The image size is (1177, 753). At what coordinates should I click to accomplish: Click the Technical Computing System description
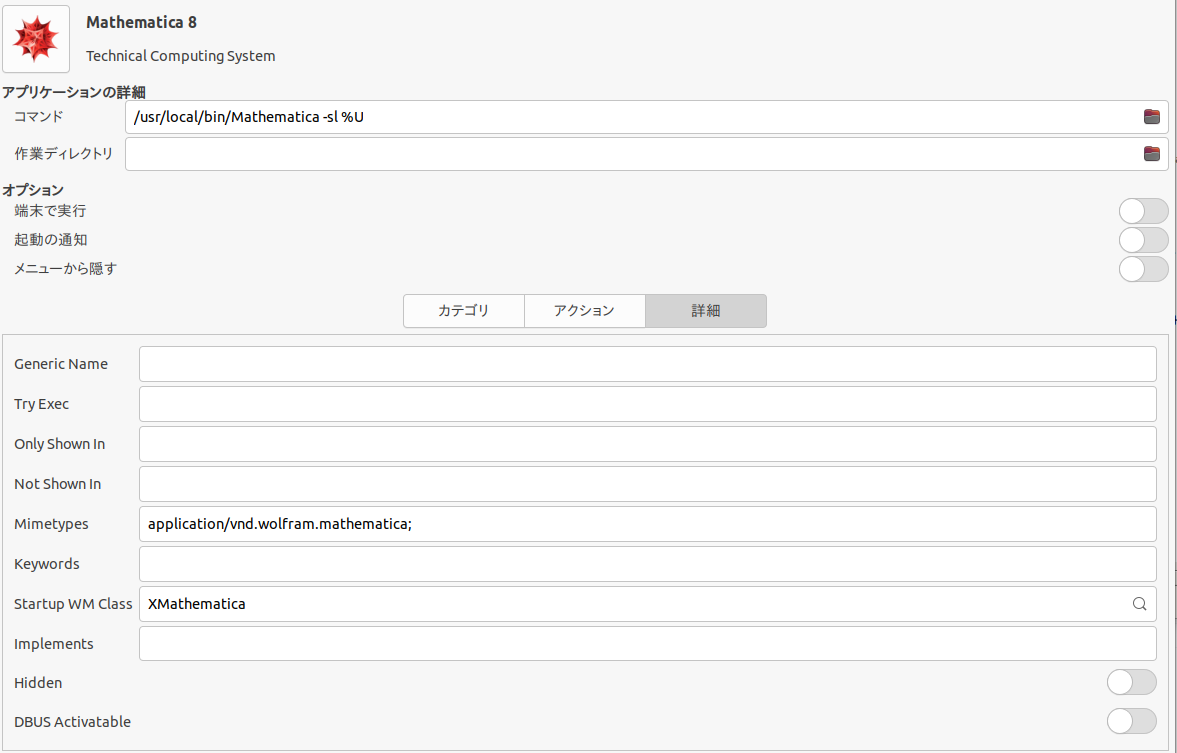[x=180, y=56]
